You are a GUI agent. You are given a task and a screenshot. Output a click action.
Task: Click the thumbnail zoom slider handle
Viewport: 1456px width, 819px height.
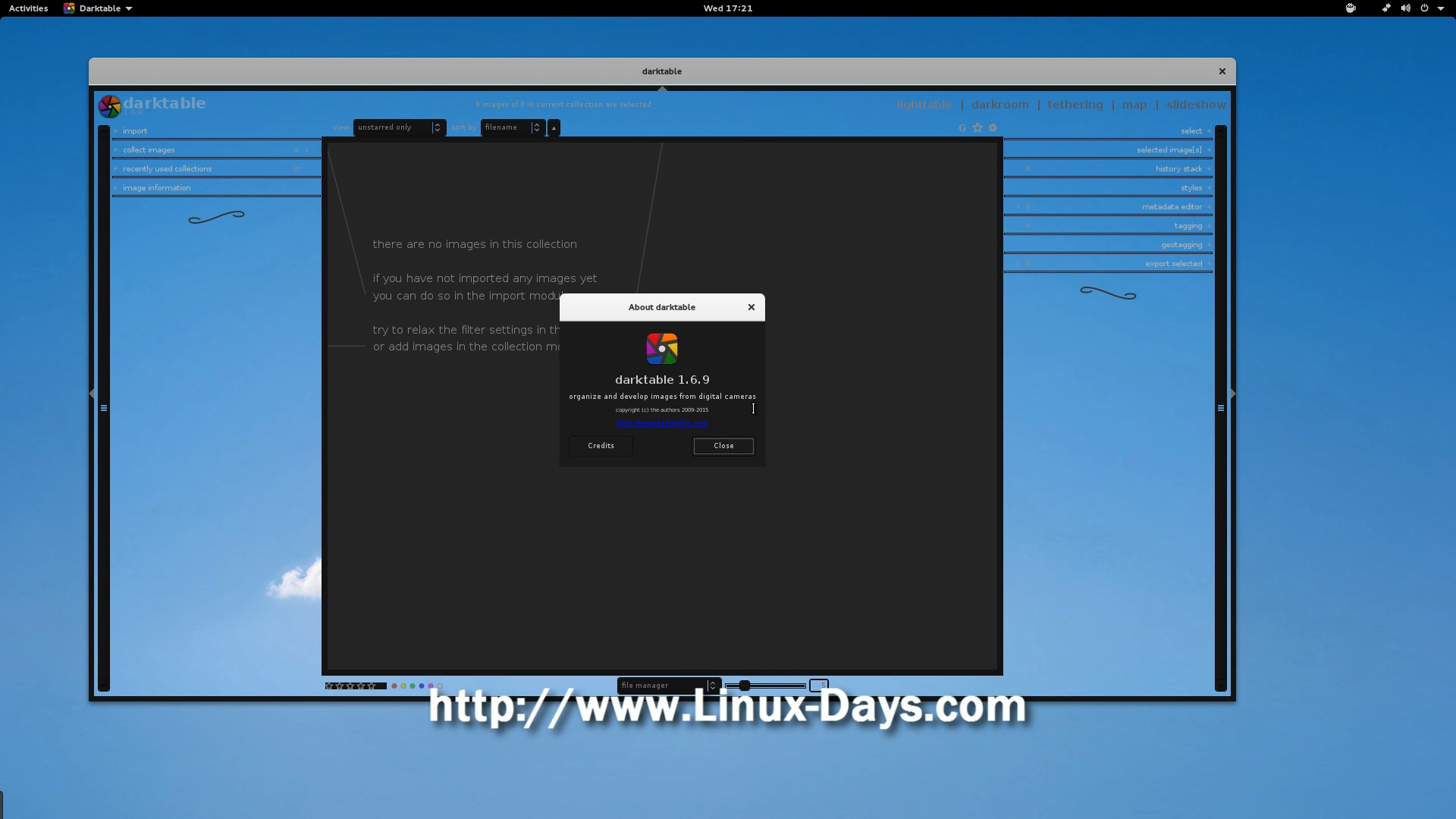click(x=745, y=686)
